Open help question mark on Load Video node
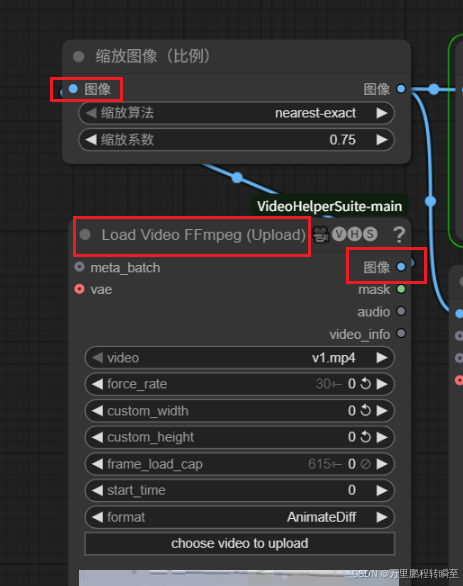Viewport: 463px width, 586px height. pos(399,235)
